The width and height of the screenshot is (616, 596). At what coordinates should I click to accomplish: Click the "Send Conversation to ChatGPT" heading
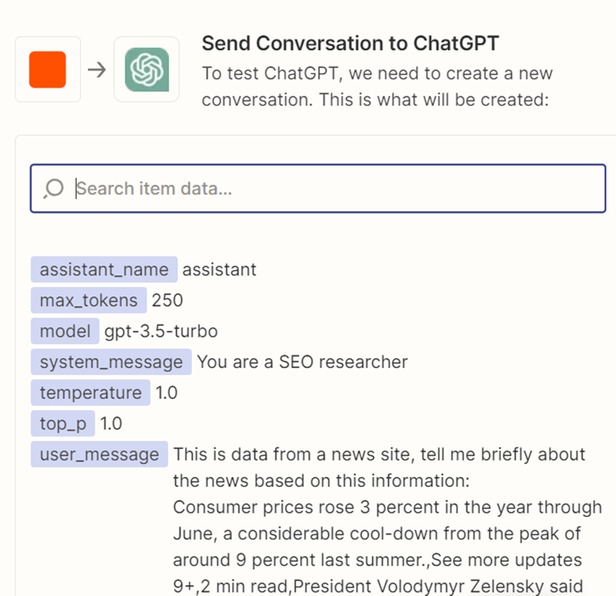tap(350, 43)
